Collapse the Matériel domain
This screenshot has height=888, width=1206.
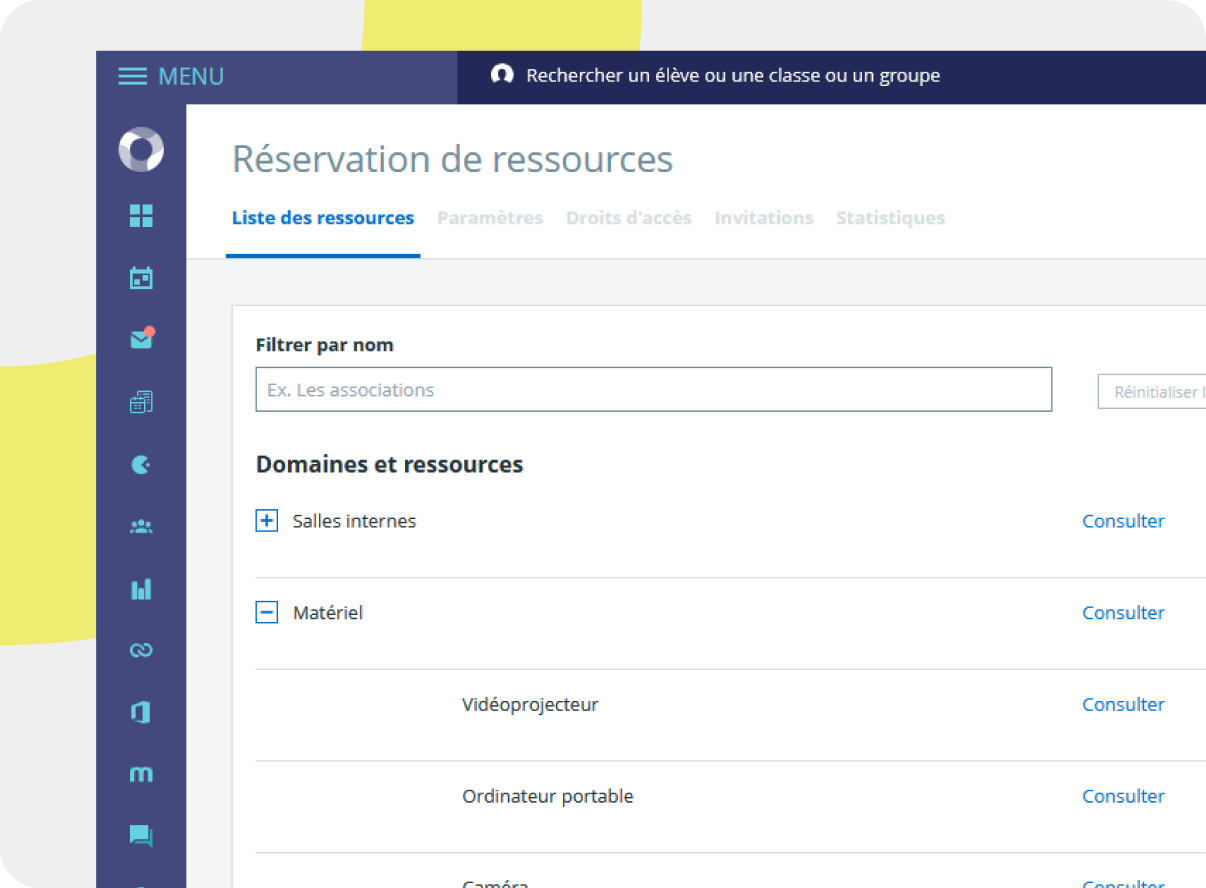(x=267, y=613)
